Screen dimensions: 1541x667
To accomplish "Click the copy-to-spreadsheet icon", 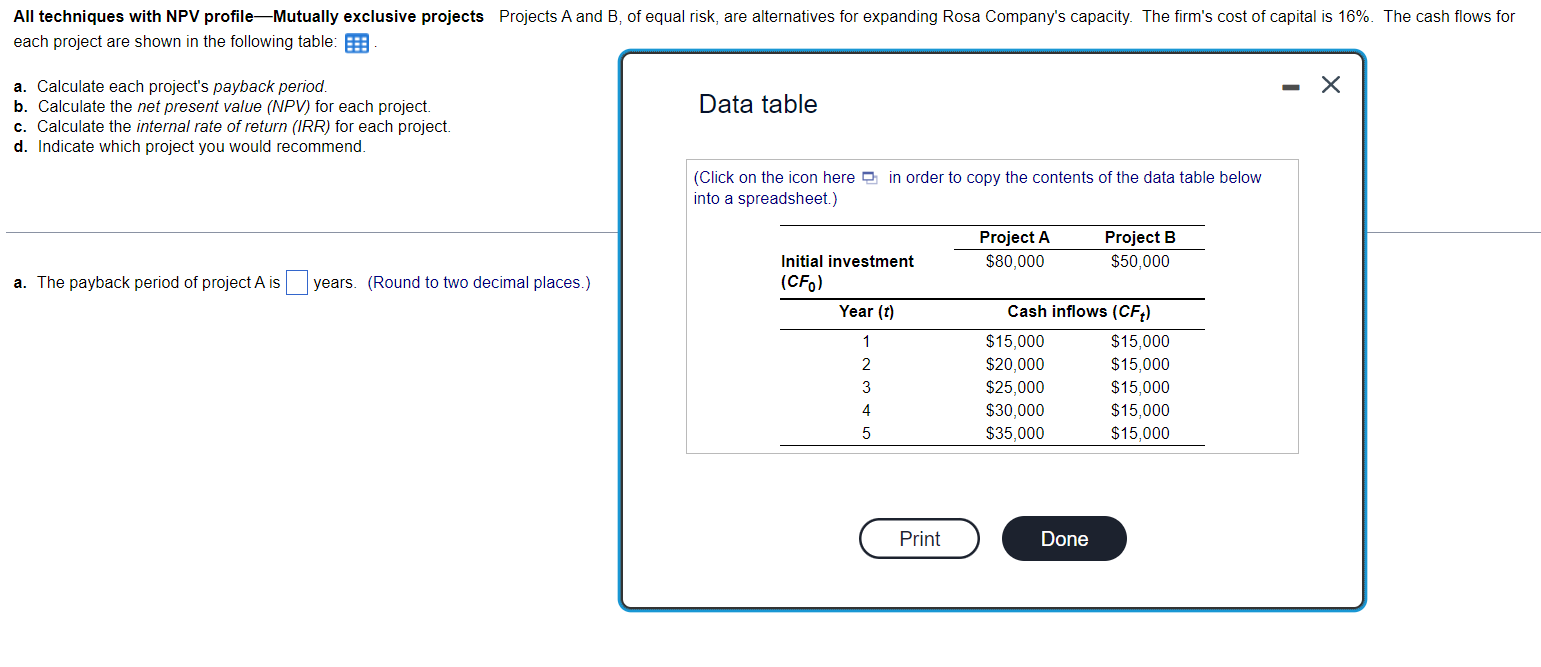I will [x=869, y=178].
